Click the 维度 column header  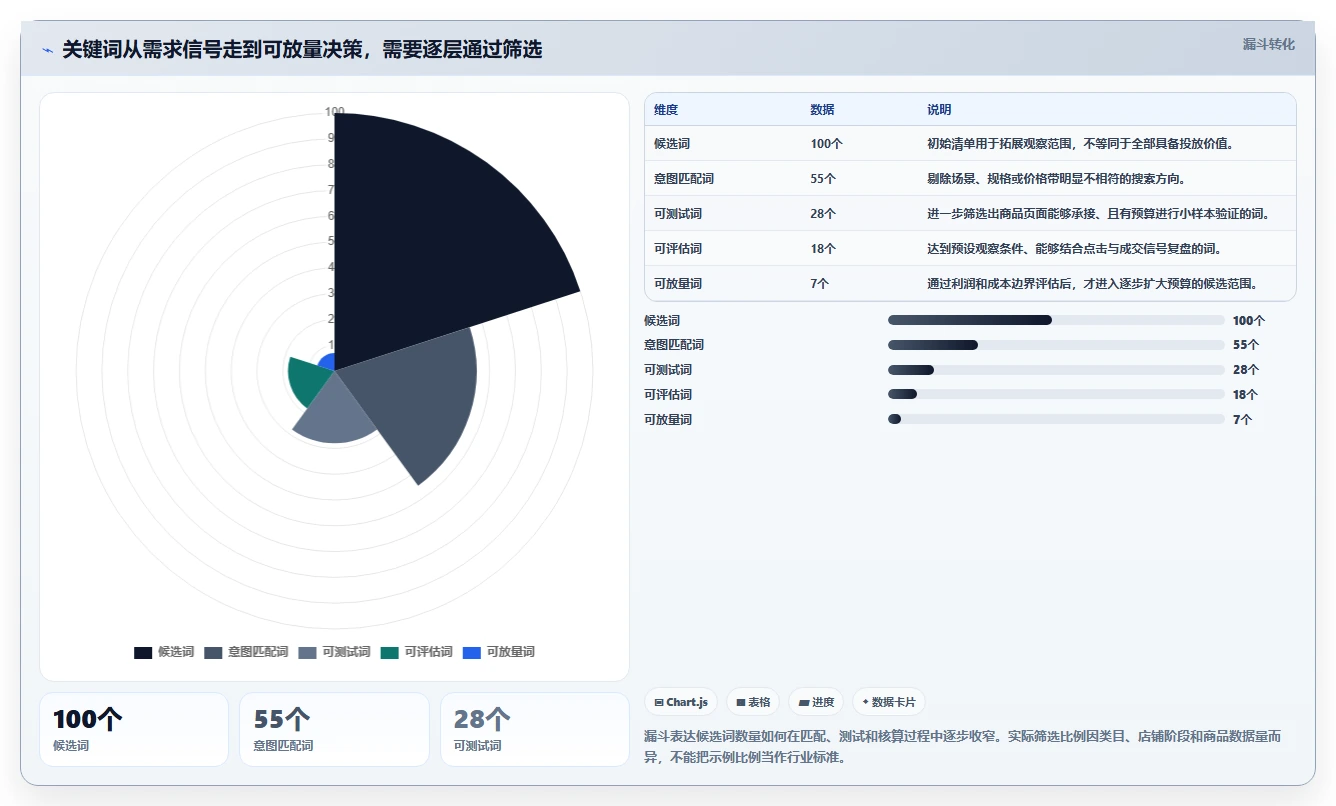(666, 110)
